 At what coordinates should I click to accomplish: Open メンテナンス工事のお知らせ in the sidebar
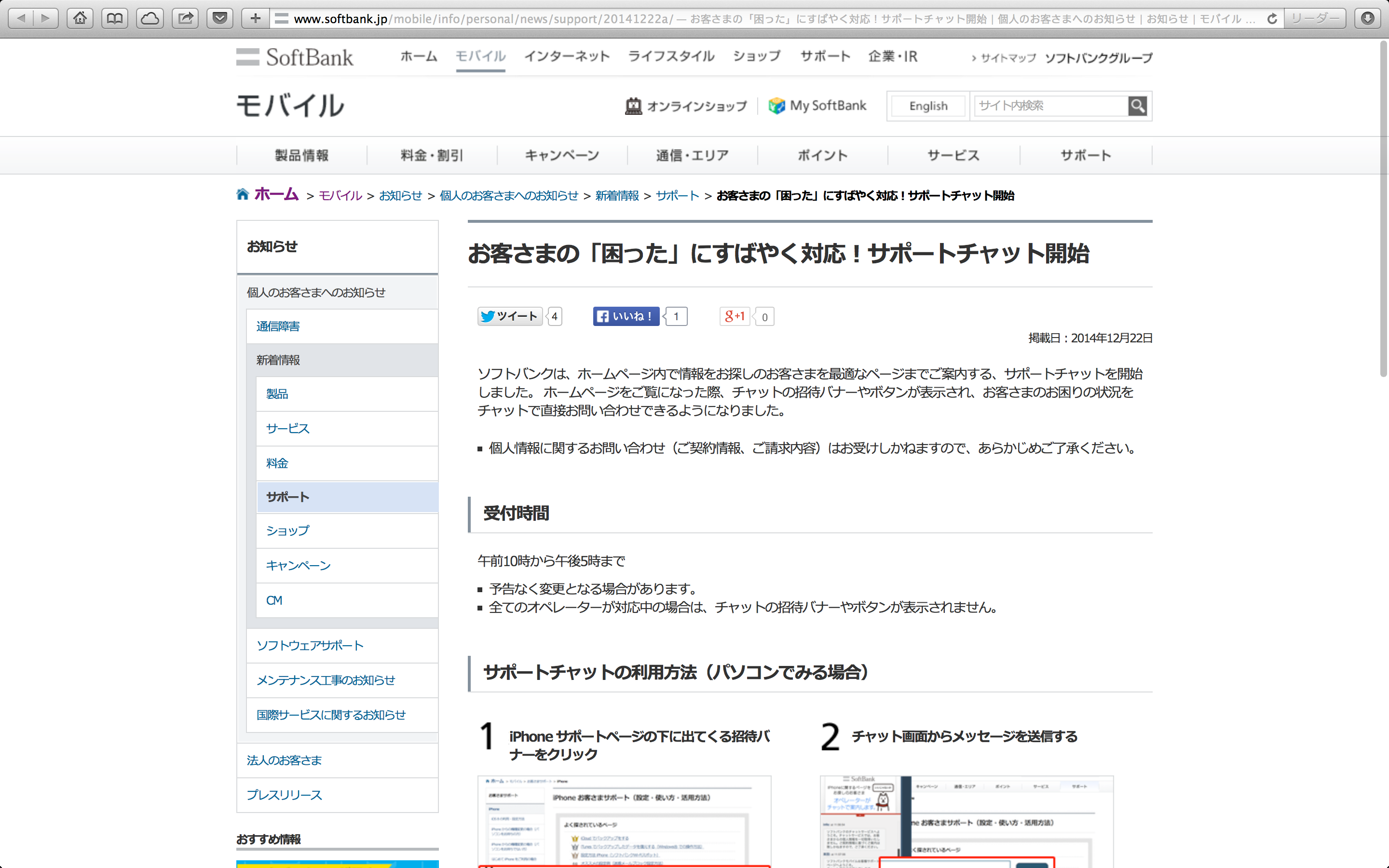342,680
